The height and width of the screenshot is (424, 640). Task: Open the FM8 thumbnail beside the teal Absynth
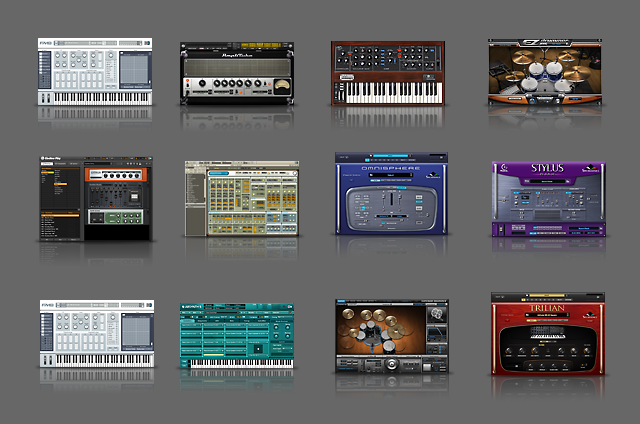(x=97, y=334)
